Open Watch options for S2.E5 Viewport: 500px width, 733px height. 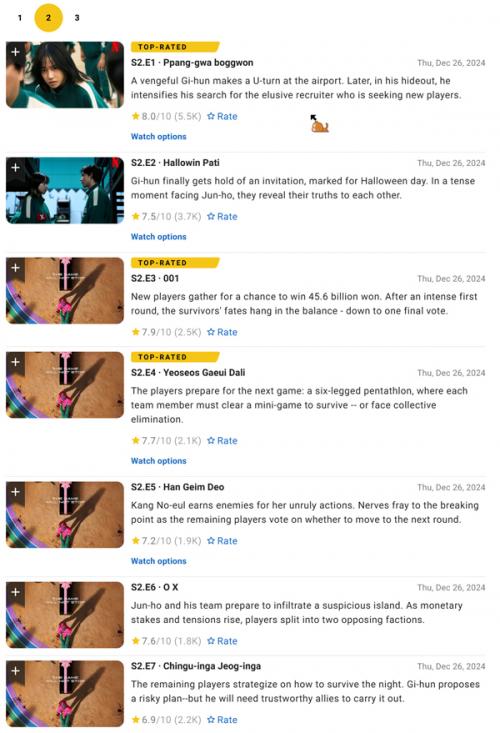tap(158, 561)
